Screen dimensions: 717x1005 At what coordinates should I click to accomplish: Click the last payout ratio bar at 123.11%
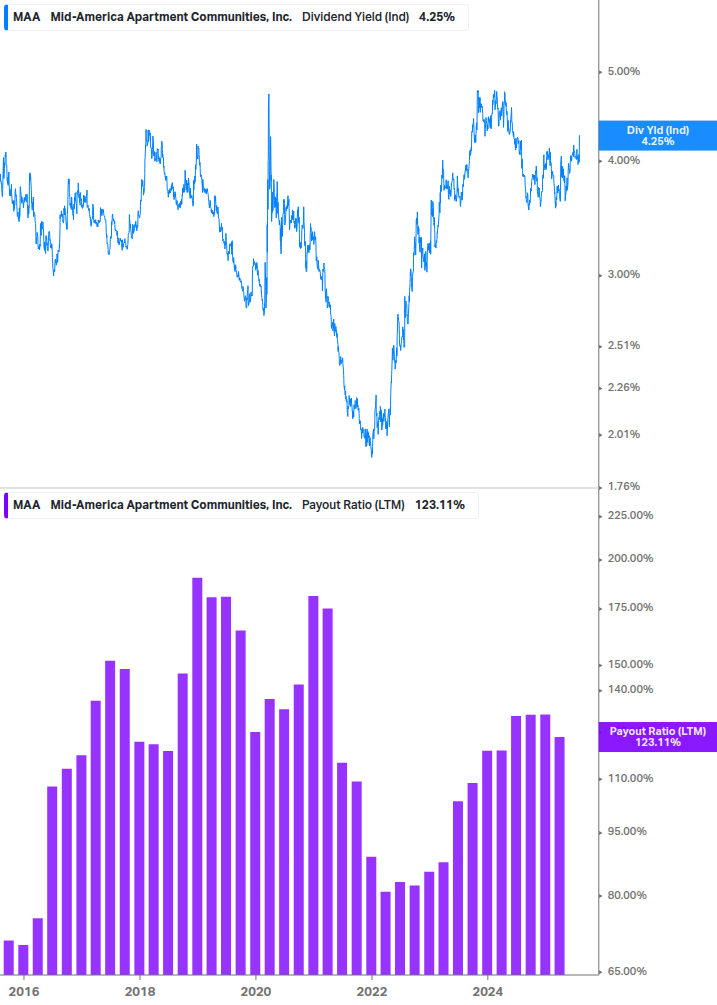(559, 856)
